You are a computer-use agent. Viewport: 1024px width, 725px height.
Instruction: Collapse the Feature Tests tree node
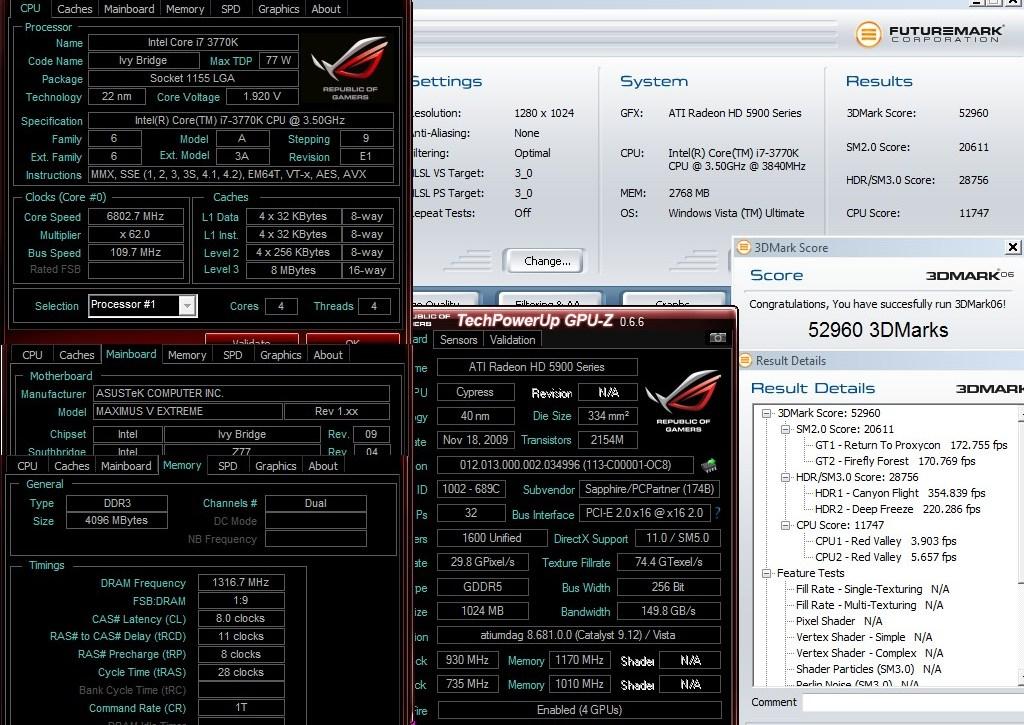pos(767,573)
